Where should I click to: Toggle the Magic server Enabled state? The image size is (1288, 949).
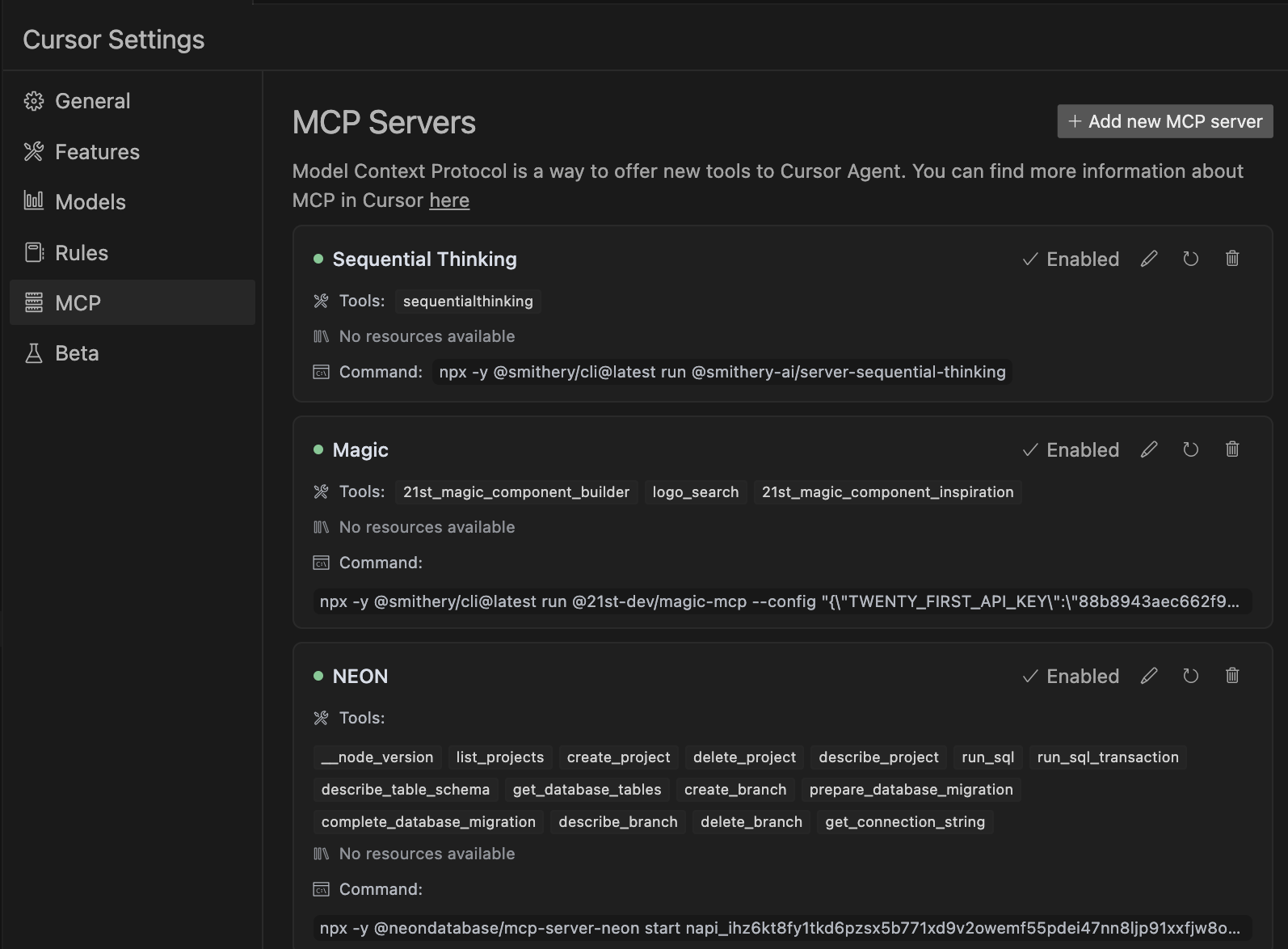point(1071,450)
